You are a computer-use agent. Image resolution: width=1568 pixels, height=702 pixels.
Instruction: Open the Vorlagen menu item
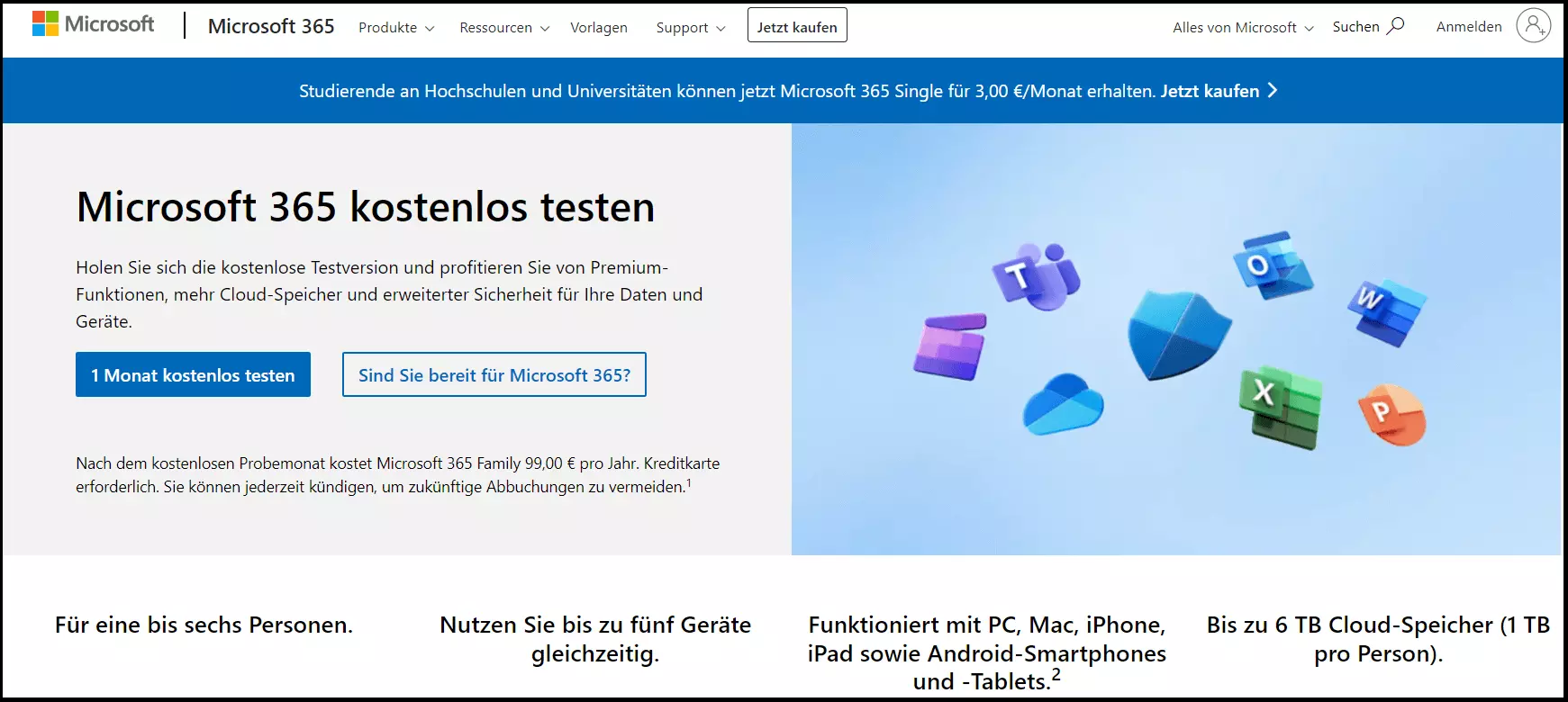click(599, 28)
